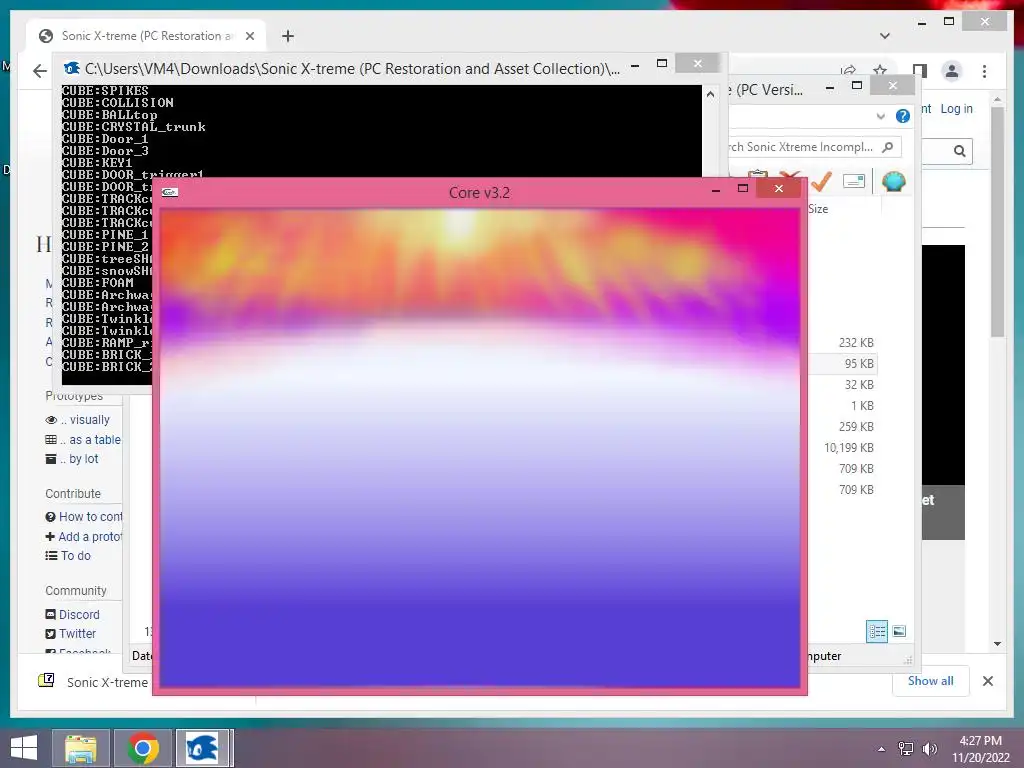Click the Core v3.2 title bar text
The height and width of the screenshot is (768, 1024).
click(479, 193)
